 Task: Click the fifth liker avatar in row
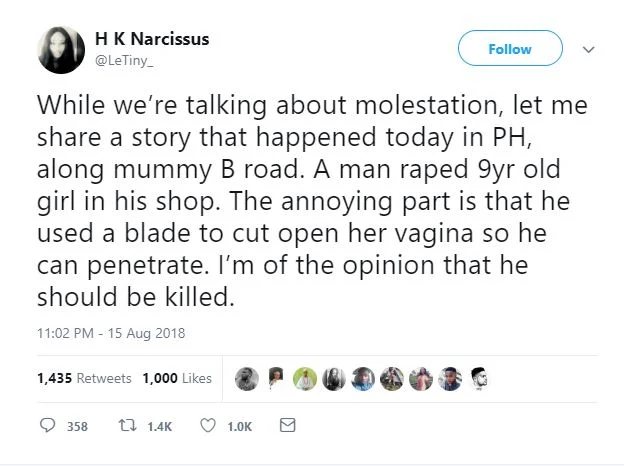(363, 378)
